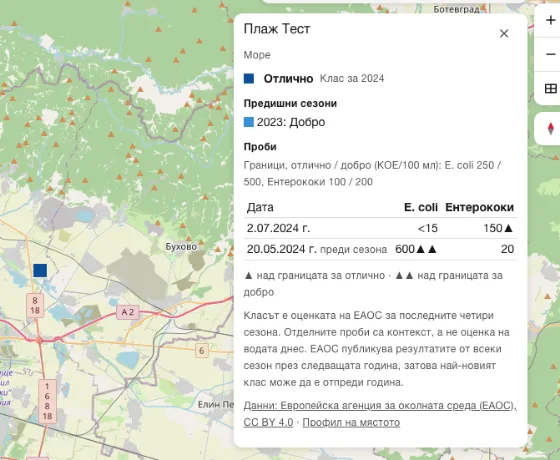The image size is (560, 460).
Task: Select the blue square beach marker on map
Action: [x=40, y=270]
